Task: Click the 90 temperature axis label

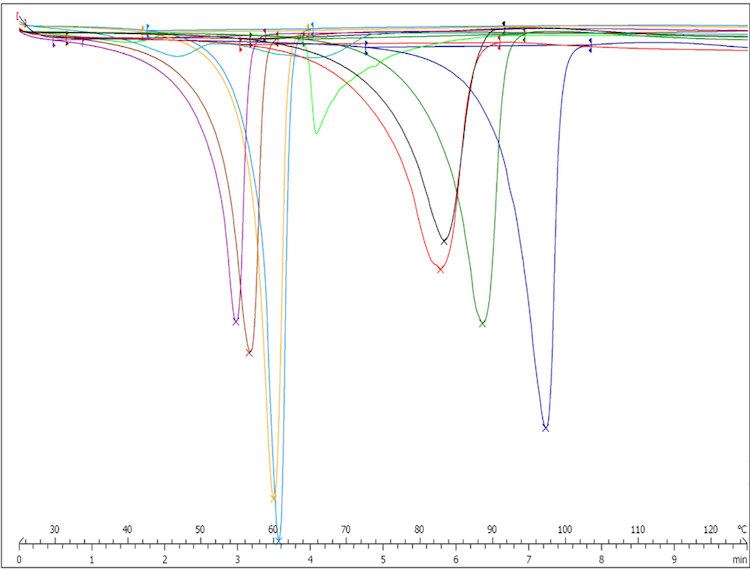Action: pos(492,529)
